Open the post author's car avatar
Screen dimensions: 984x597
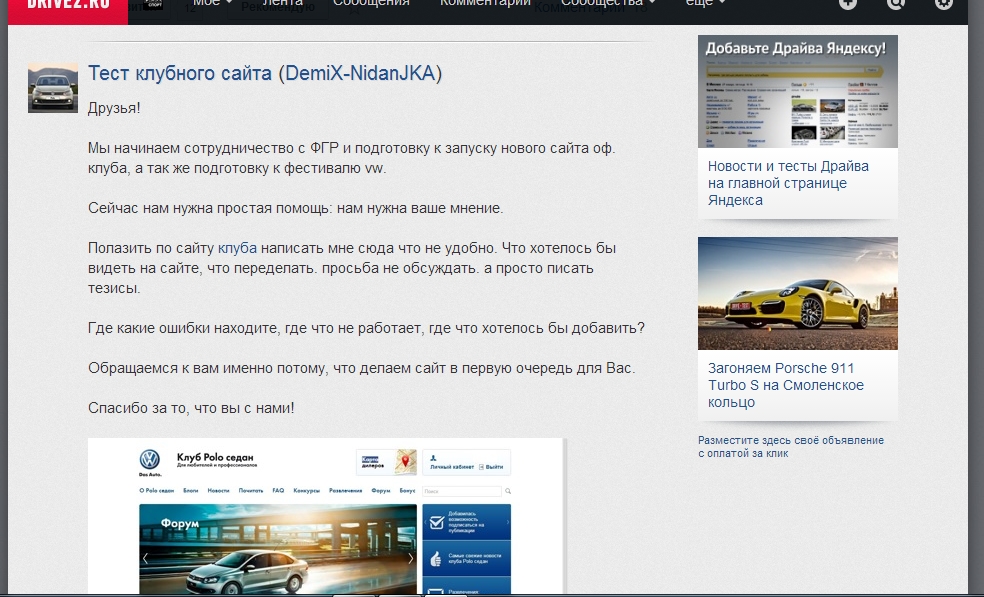click(53, 88)
